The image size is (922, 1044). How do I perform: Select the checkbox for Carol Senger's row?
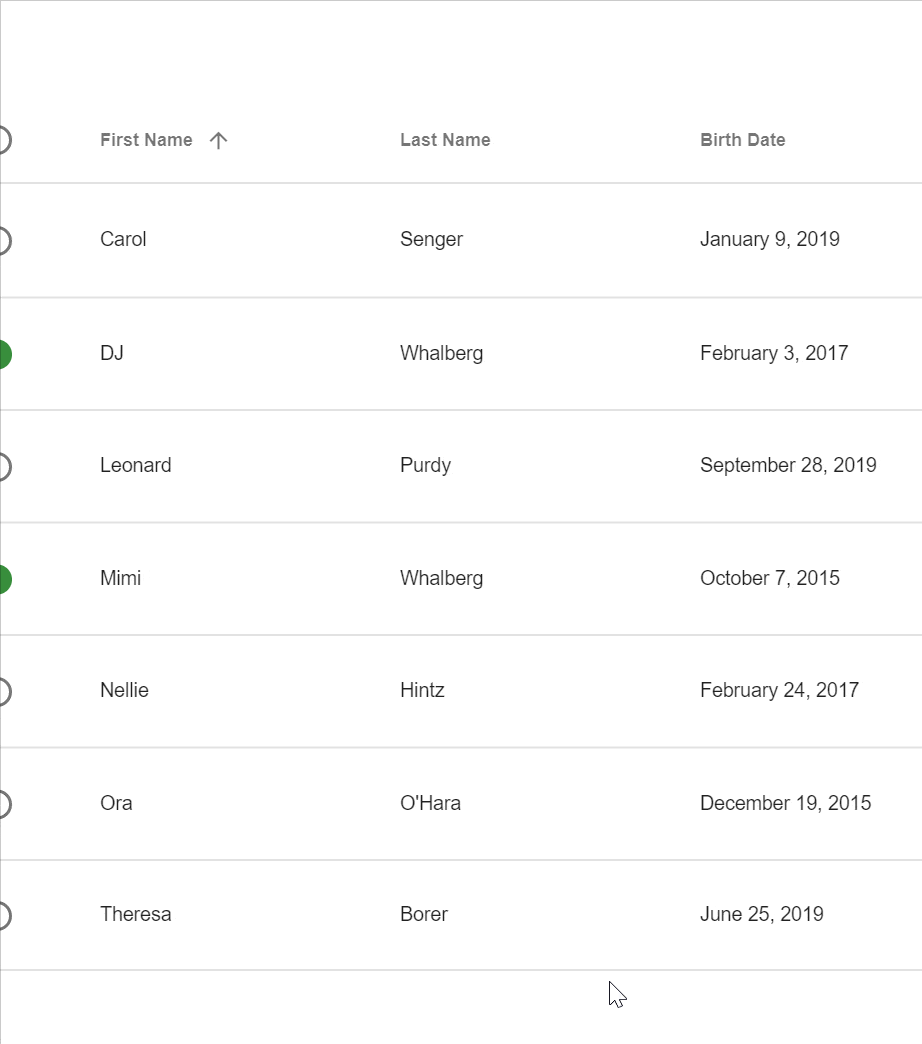point(4,240)
